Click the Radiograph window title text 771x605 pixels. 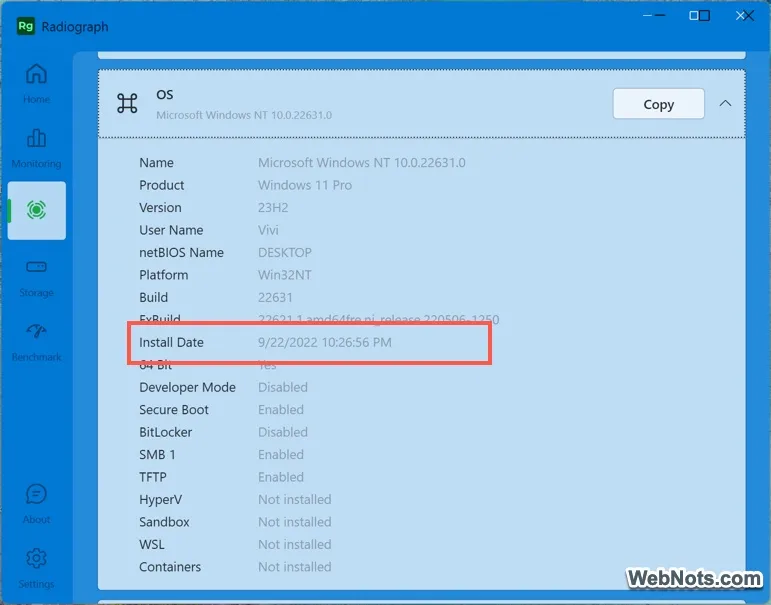75,27
